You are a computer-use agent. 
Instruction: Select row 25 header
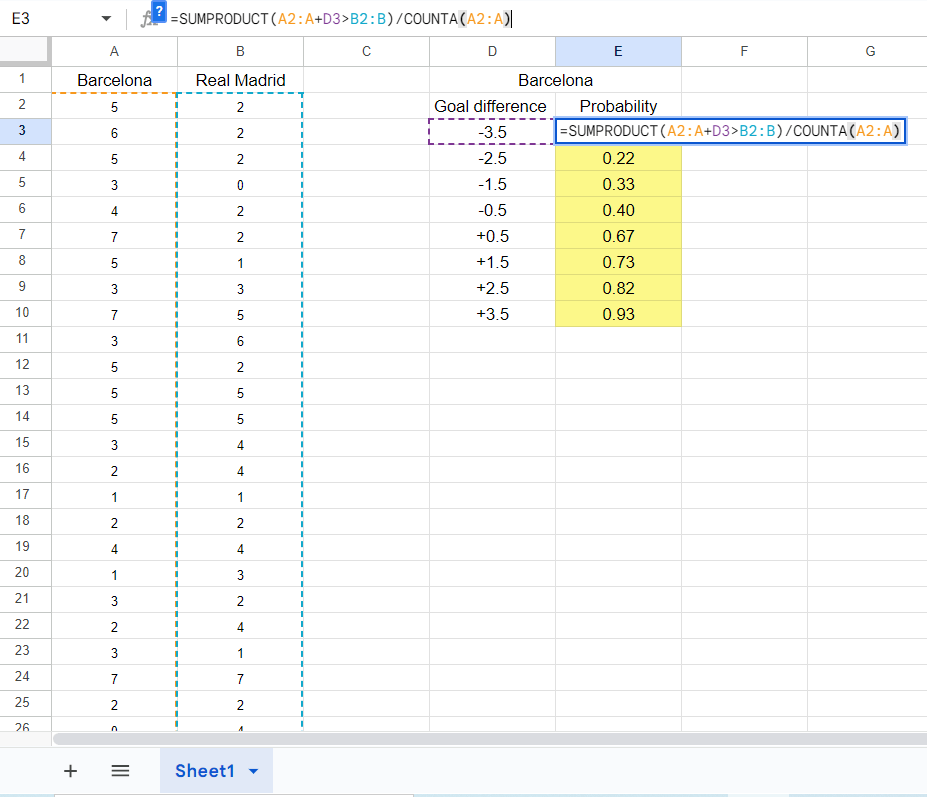[x=25, y=704]
